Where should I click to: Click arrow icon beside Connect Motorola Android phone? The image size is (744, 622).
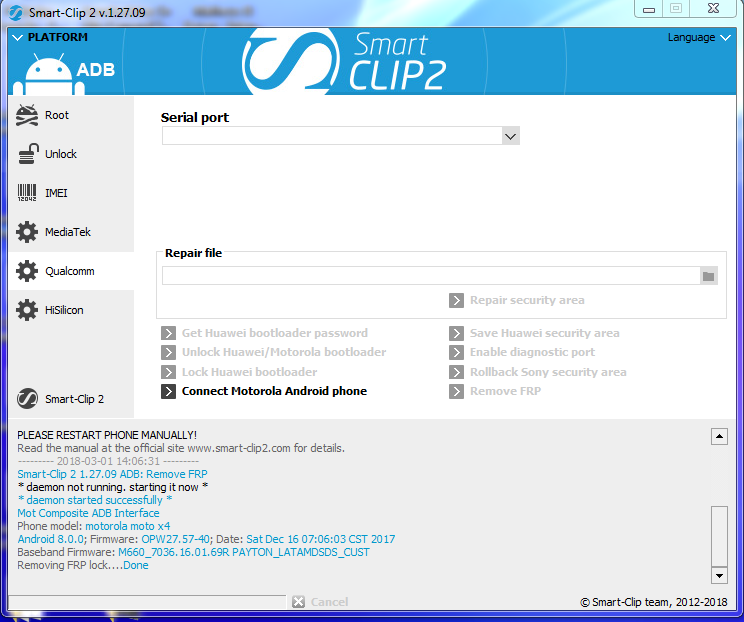click(x=168, y=391)
